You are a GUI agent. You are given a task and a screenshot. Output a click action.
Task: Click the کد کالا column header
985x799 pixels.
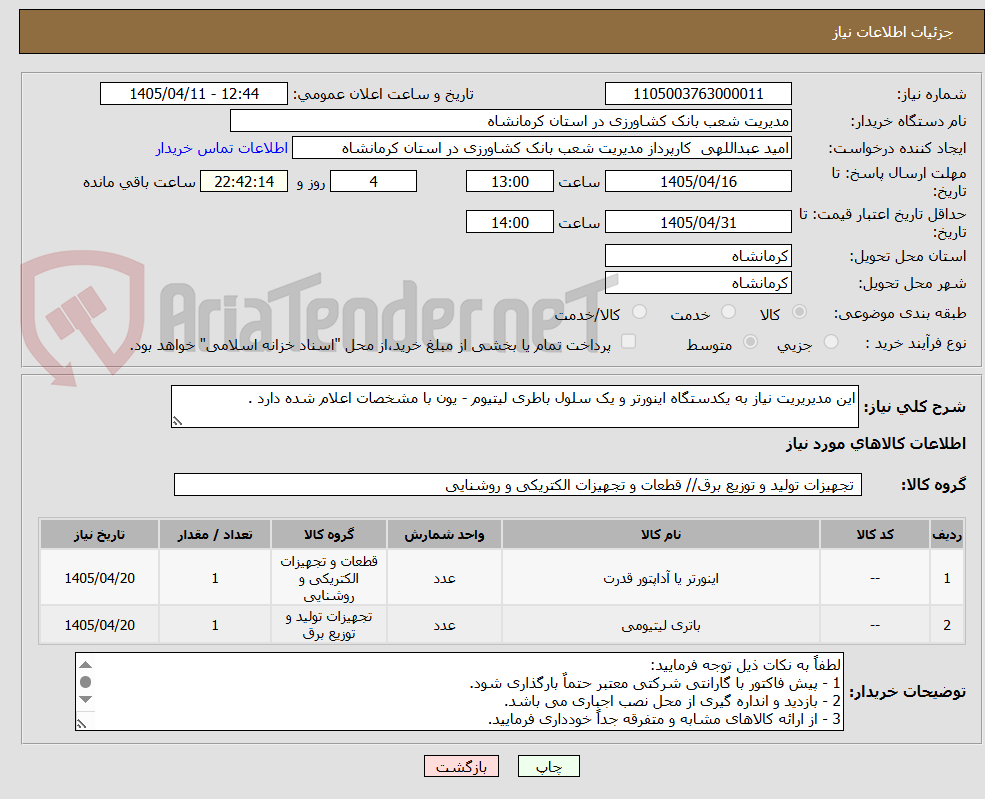[x=874, y=535]
